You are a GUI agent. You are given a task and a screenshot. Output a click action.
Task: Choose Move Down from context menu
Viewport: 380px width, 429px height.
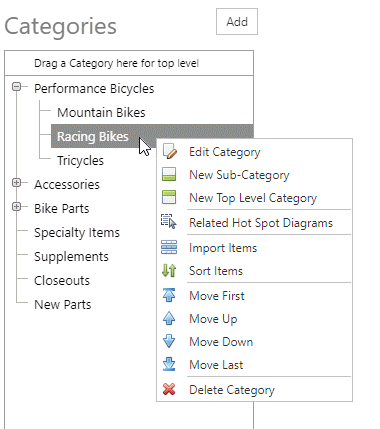221,342
